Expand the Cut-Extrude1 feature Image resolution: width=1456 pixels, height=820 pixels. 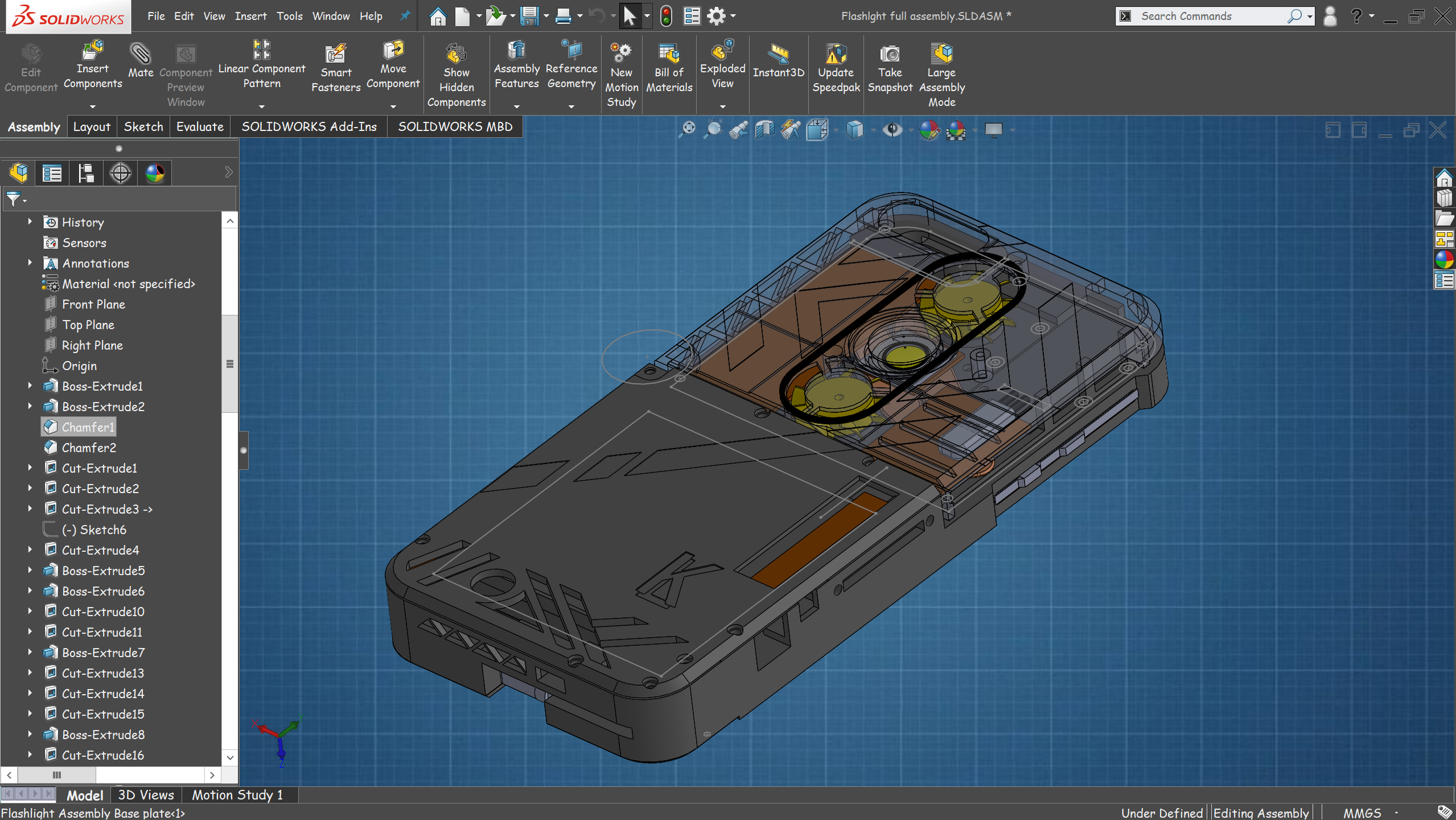(30, 468)
